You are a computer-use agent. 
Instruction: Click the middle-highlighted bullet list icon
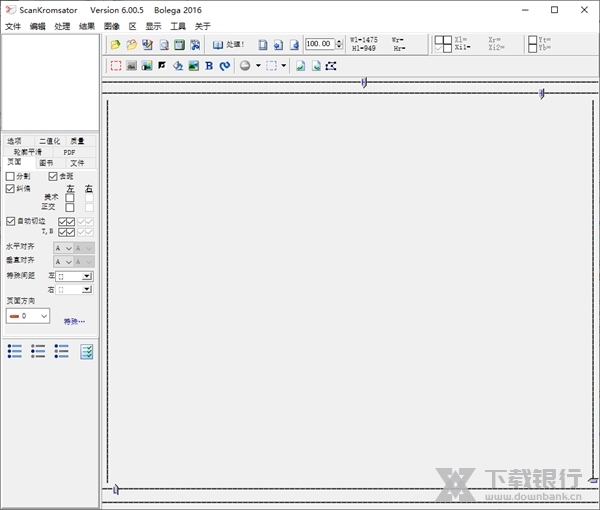pyautogui.click(x=38, y=351)
